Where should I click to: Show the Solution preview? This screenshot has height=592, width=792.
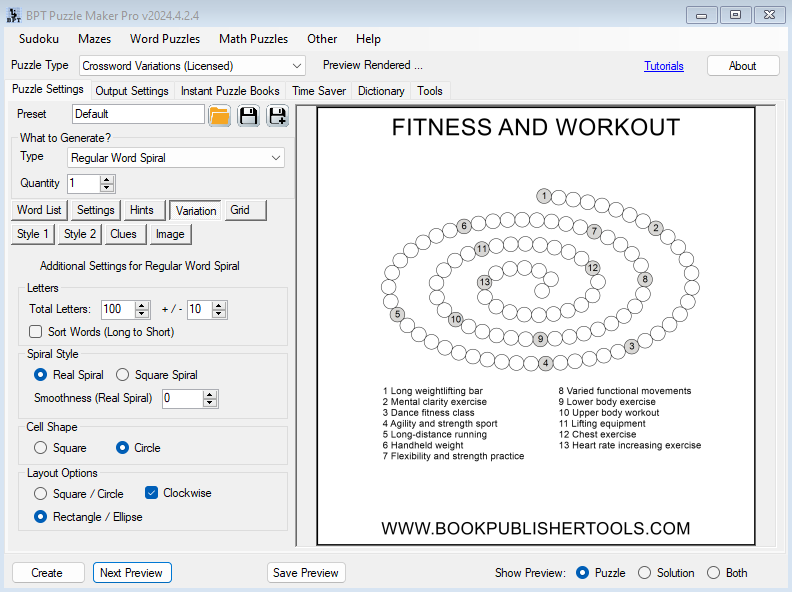pyautogui.click(x=645, y=573)
